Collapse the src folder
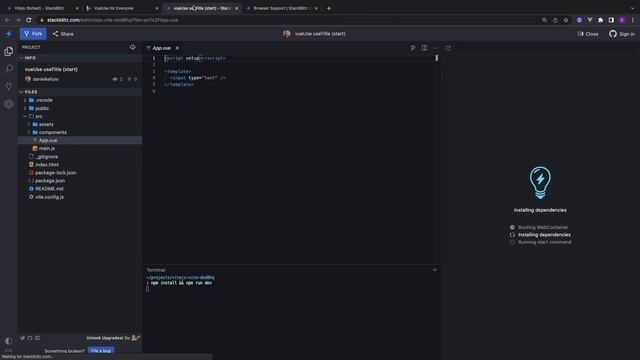Viewport: 640px width, 360px height. pyautogui.click(x=25, y=116)
